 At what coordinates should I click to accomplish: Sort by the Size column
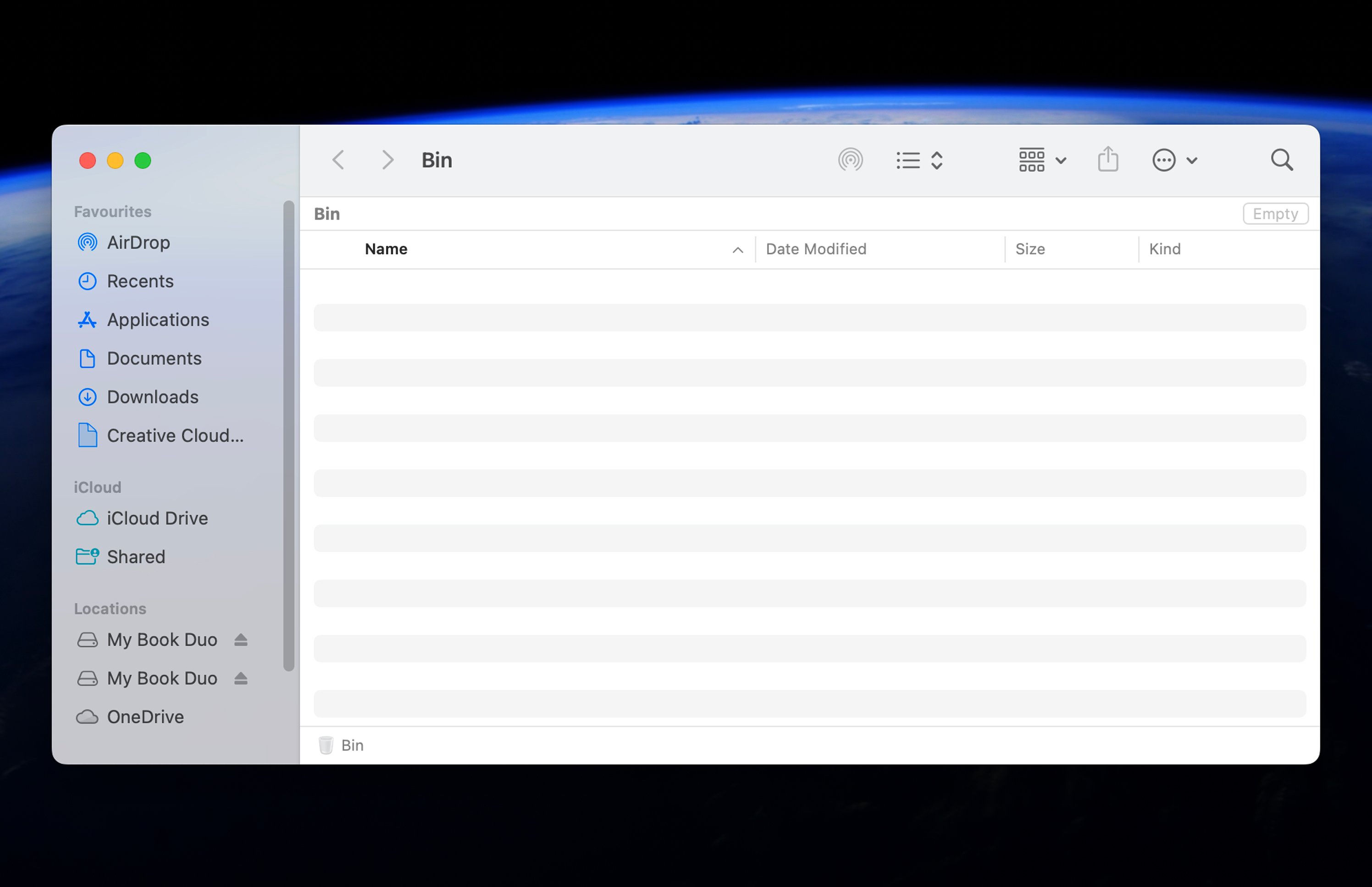[x=1029, y=249]
